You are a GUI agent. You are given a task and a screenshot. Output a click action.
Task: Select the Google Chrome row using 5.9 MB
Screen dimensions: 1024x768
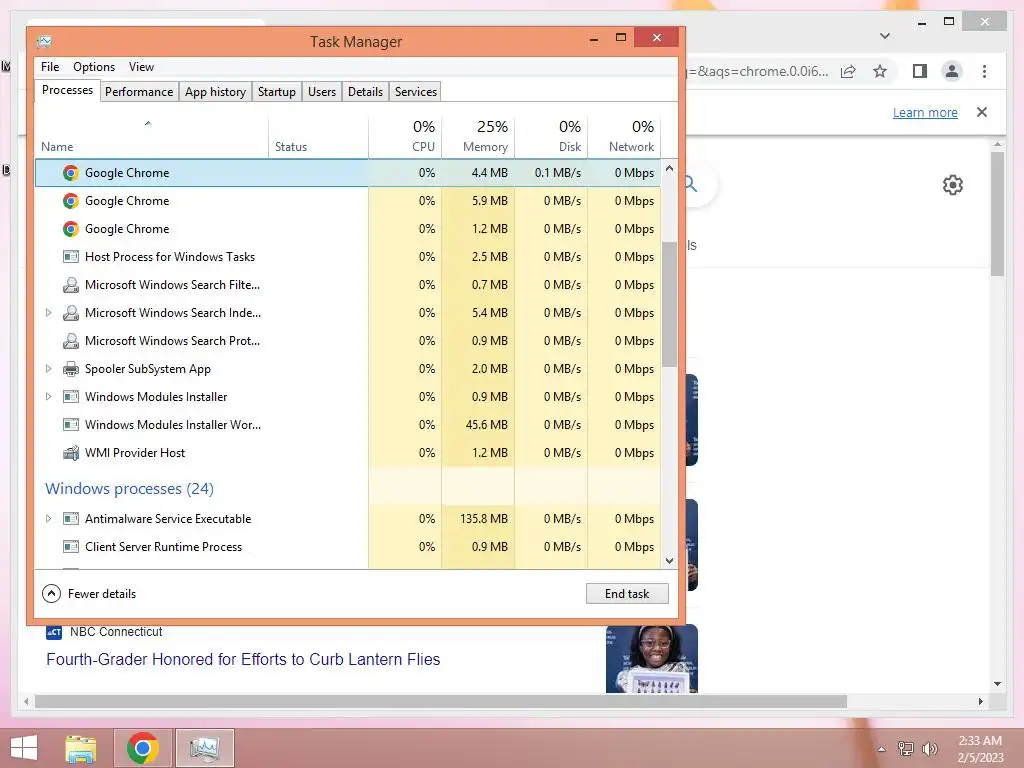point(347,201)
